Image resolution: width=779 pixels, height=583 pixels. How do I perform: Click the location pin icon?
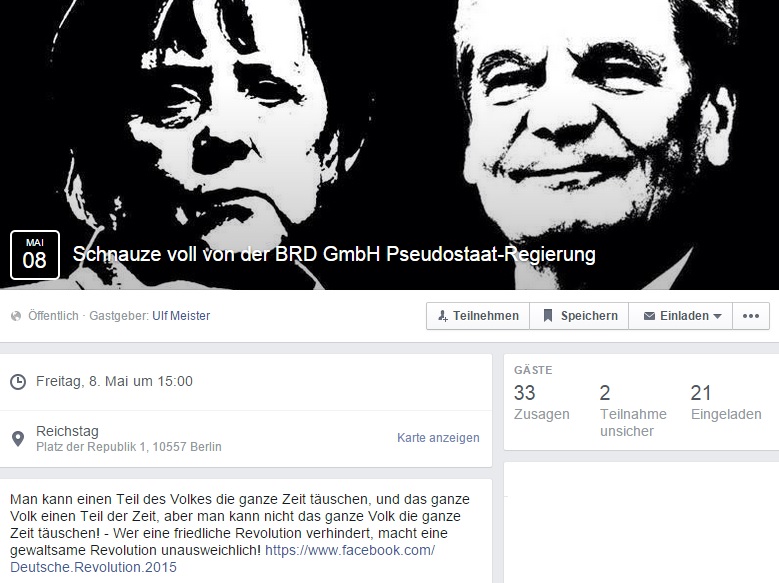18,438
